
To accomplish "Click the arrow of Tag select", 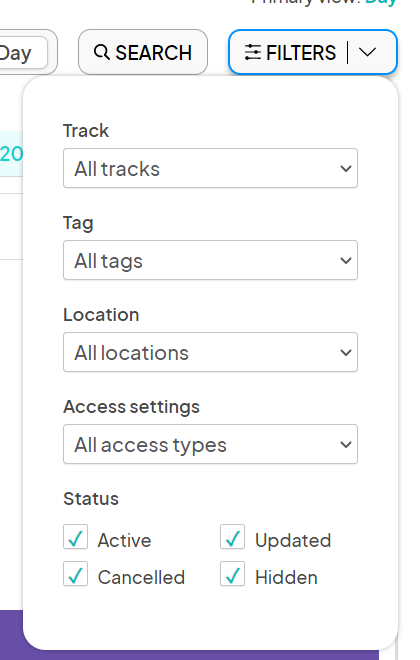I will (346, 261).
